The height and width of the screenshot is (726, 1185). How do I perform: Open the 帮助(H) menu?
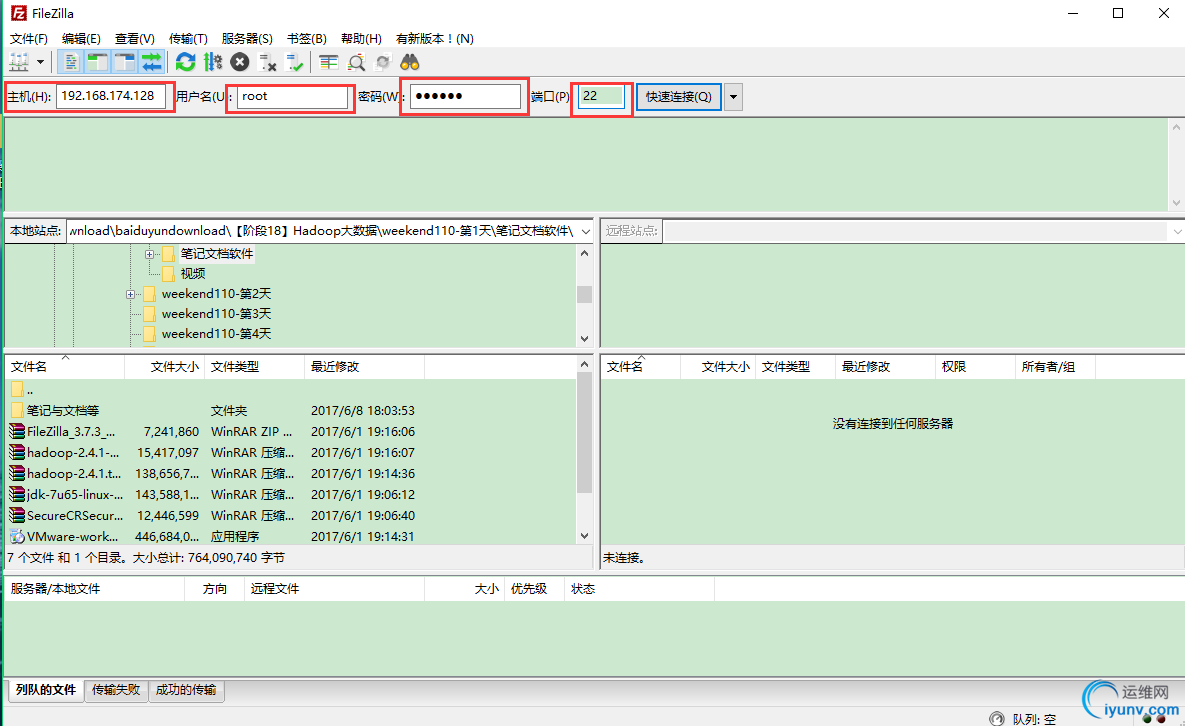click(361, 39)
